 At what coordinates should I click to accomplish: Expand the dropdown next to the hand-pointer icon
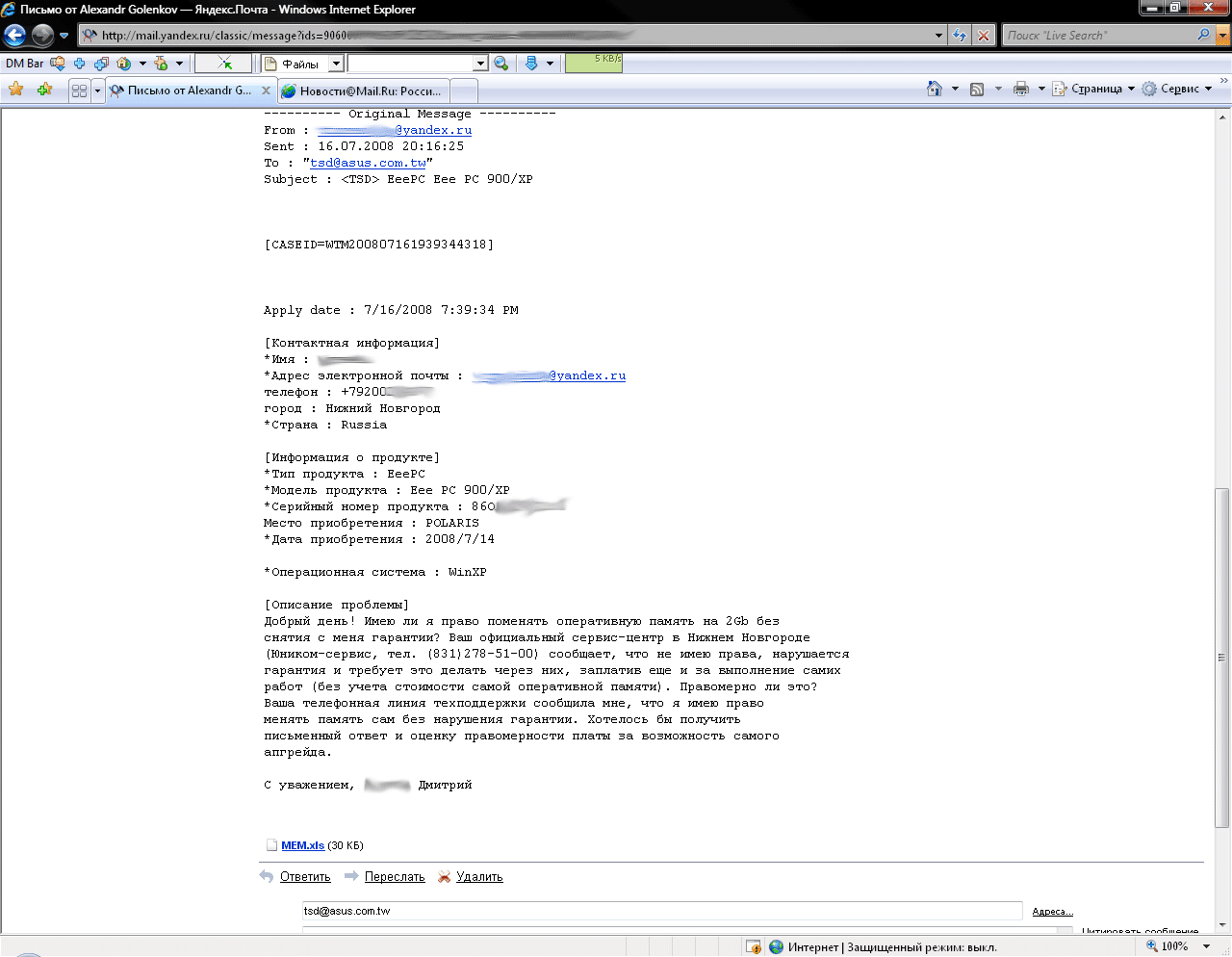click(x=179, y=64)
